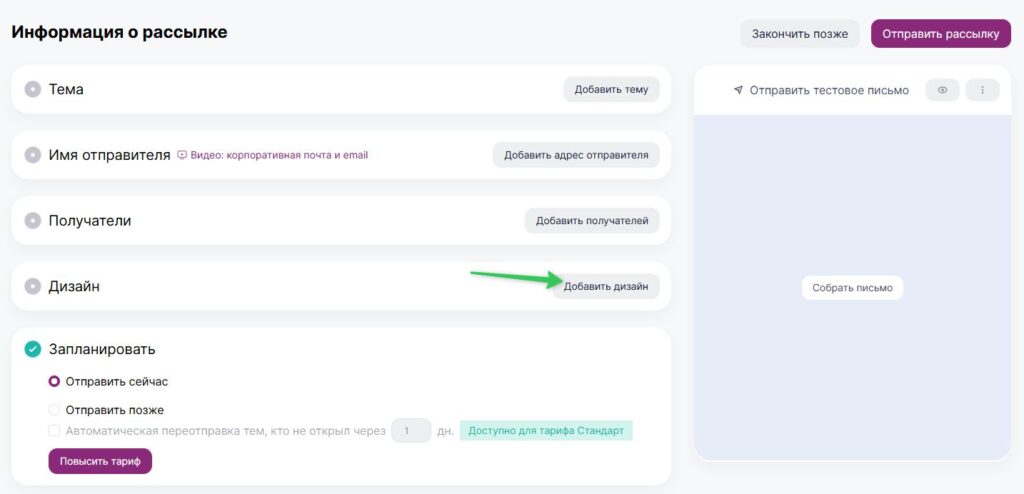1024x494 pixels.
Task: Enable the Автоматическая переотправка checkbox
Action: coord(54,431)
